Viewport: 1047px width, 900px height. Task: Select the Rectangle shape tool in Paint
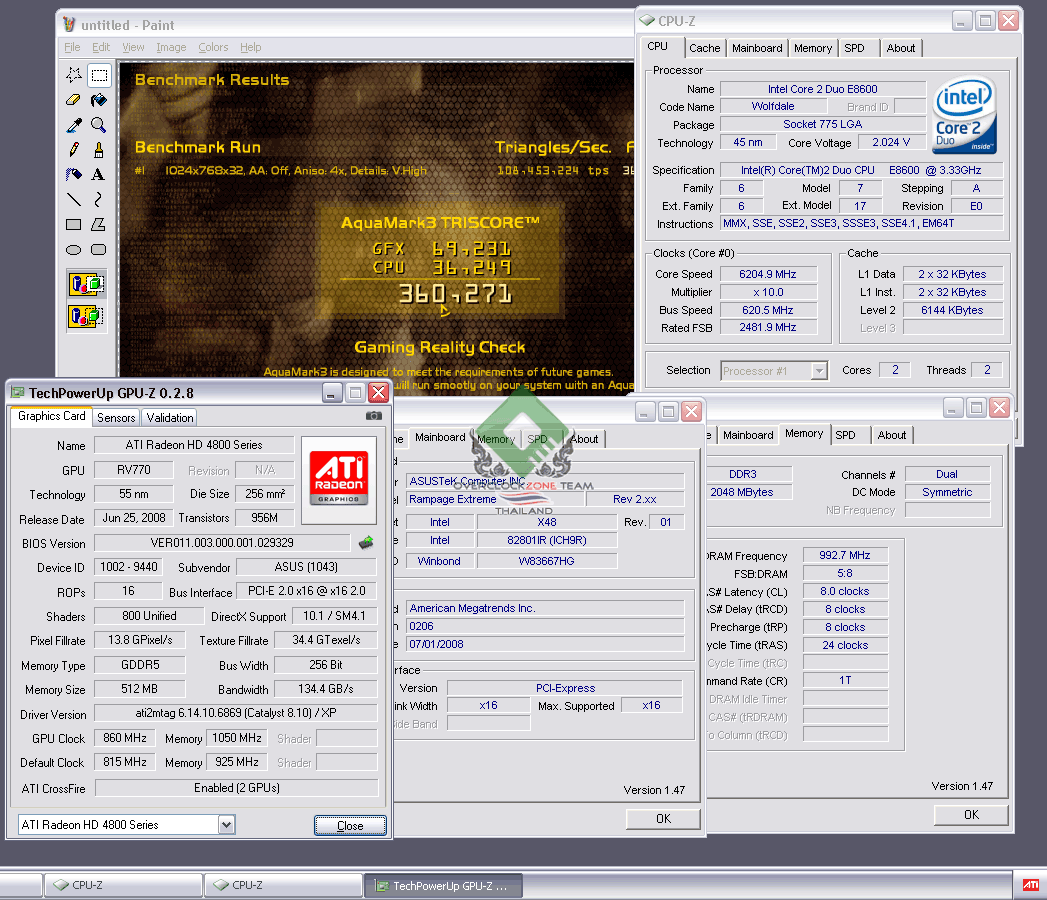point(74,224)
